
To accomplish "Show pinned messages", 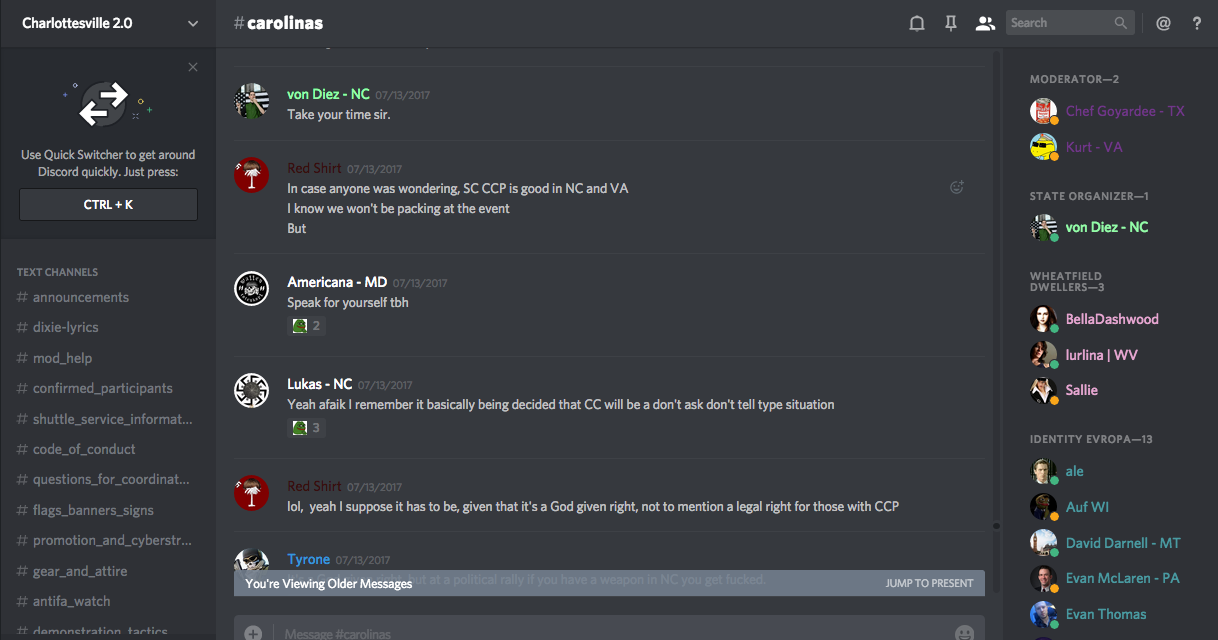I will (950, 23).
